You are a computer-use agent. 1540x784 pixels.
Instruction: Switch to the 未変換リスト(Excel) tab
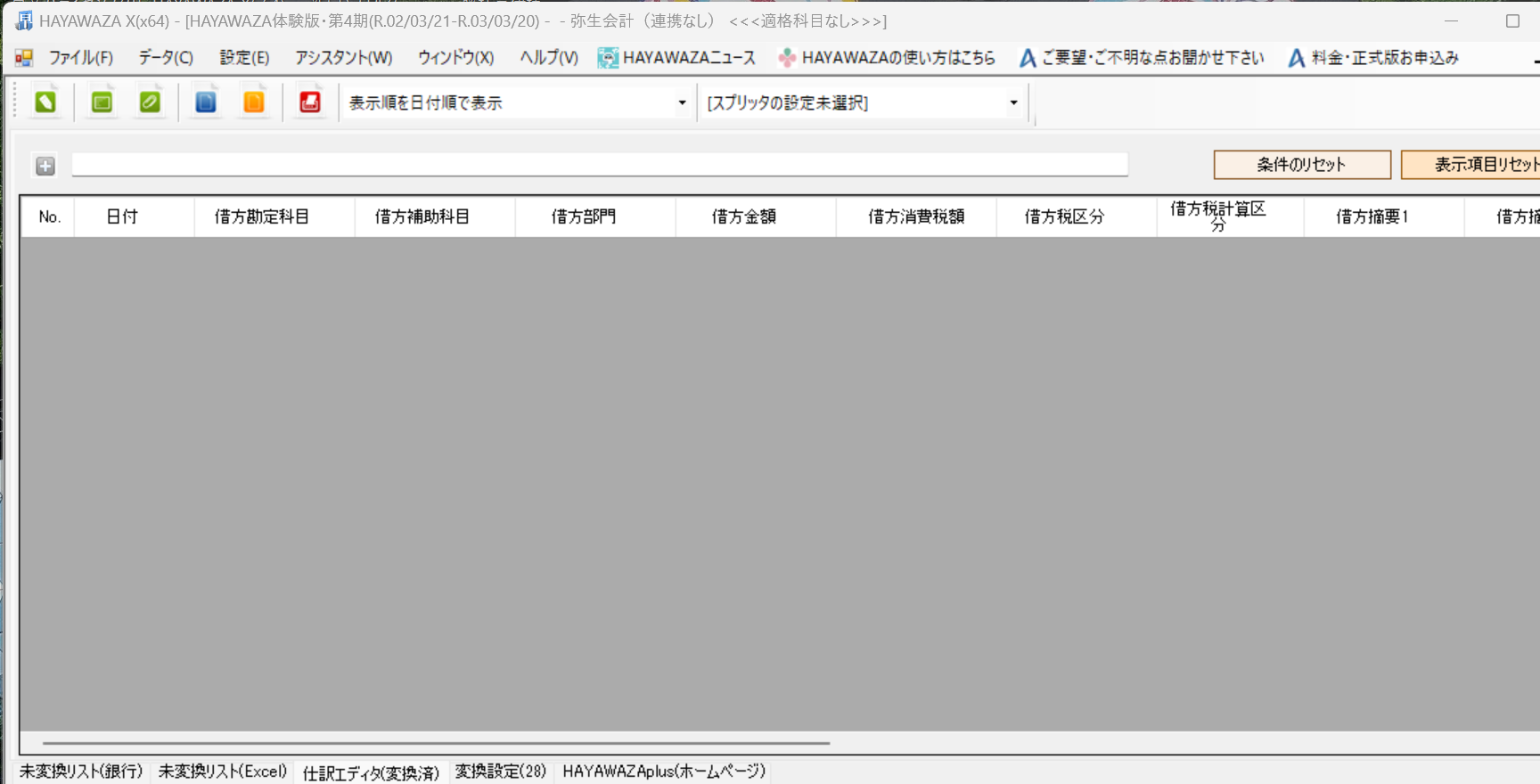coord(223,772)
